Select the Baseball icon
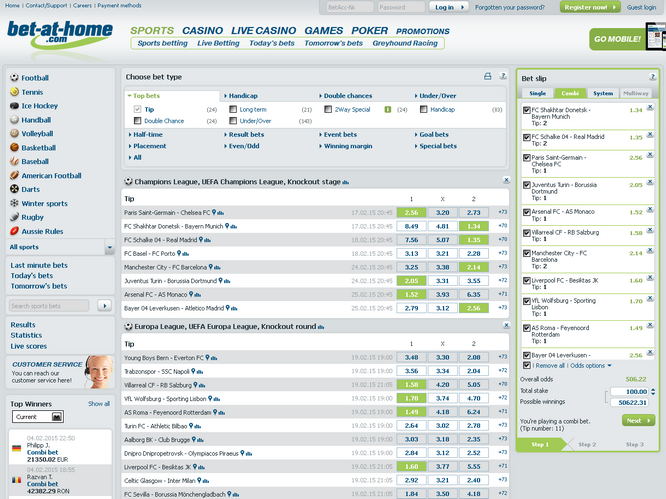 (x=14, y=161)
